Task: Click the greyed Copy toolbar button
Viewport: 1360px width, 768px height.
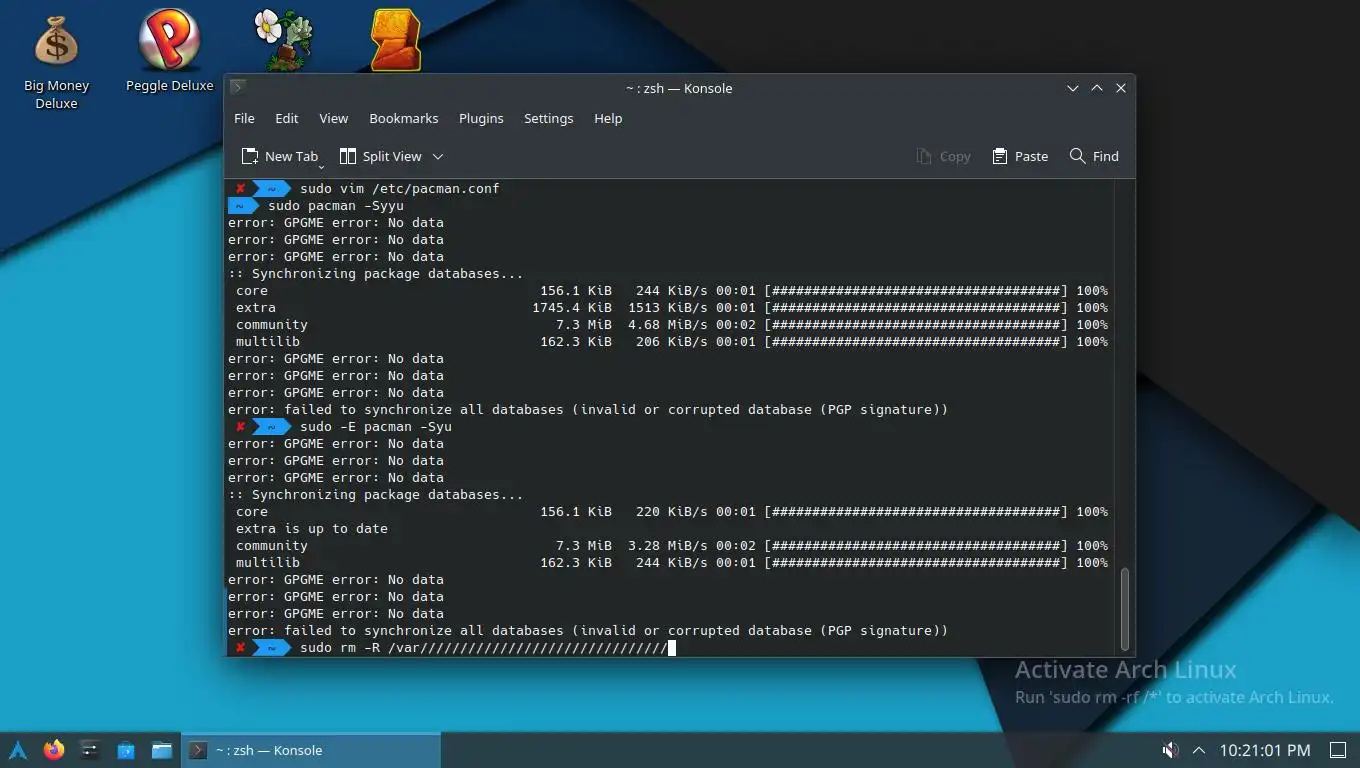Action: [x=943, y=156]
